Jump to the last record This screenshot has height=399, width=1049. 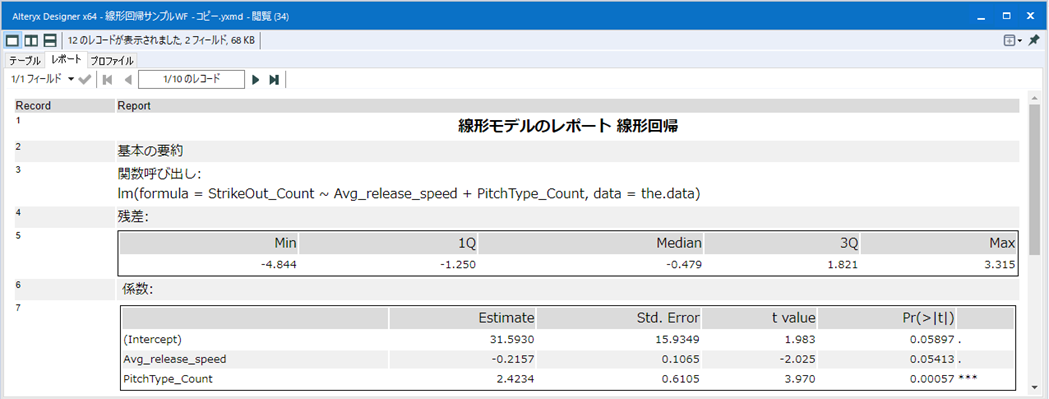click(274, 80)
